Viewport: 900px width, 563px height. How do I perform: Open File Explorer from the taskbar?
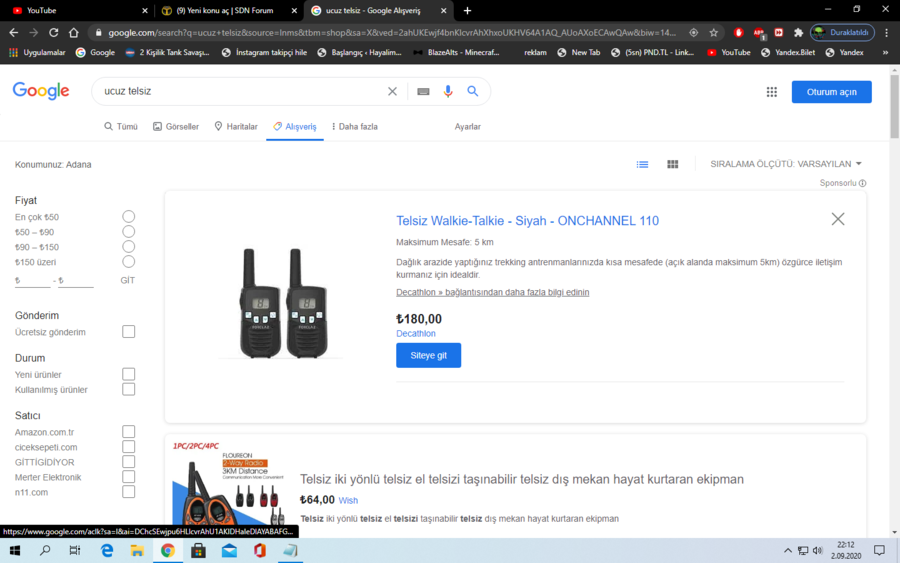[137, 551]
